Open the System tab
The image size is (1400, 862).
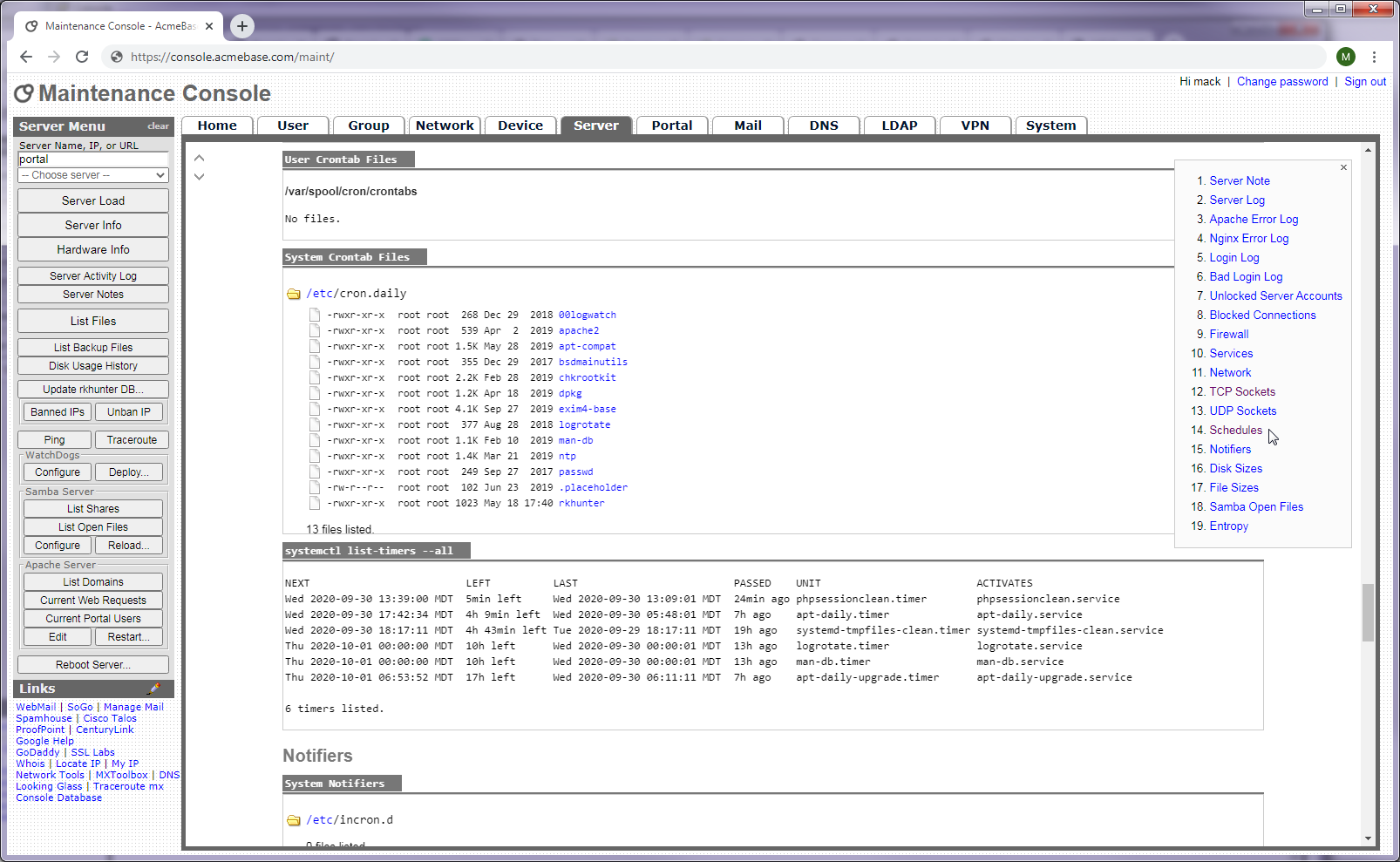coord(1051,126)
